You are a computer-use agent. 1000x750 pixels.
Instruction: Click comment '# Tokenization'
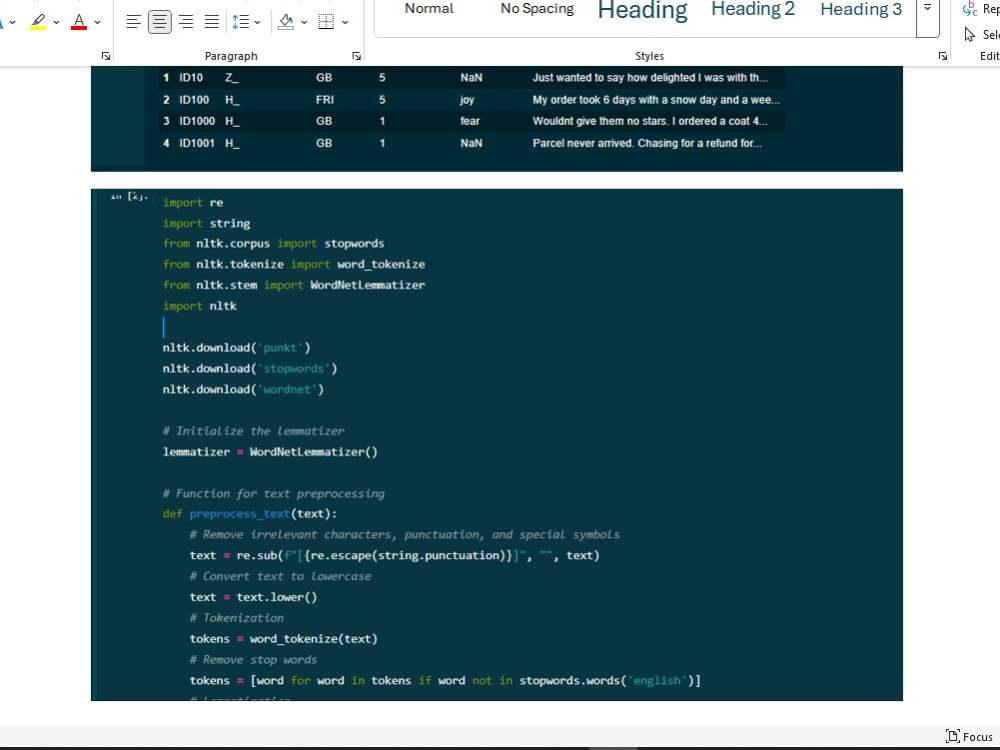[237, 618]
